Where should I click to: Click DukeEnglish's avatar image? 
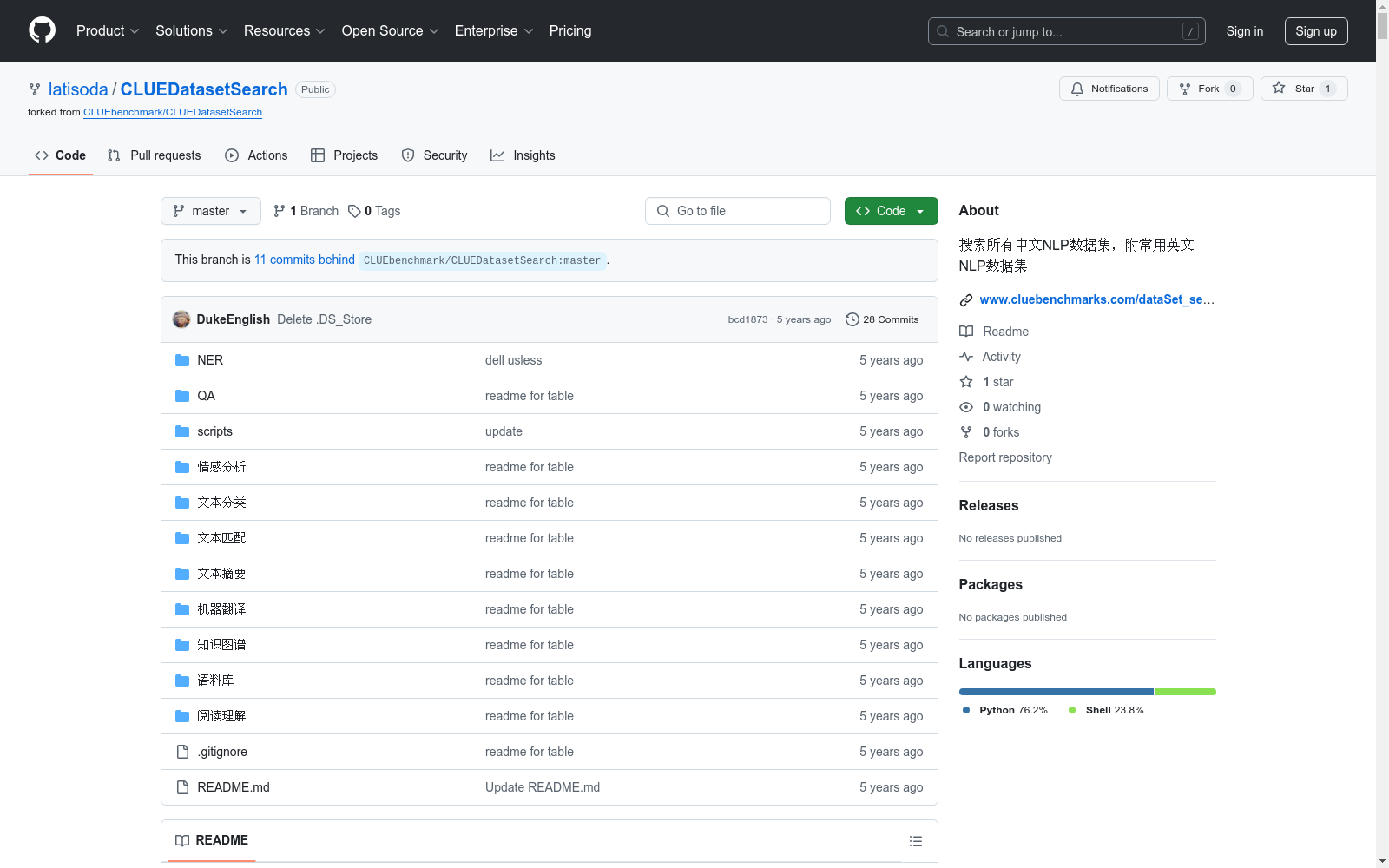[x=181, y=319]
